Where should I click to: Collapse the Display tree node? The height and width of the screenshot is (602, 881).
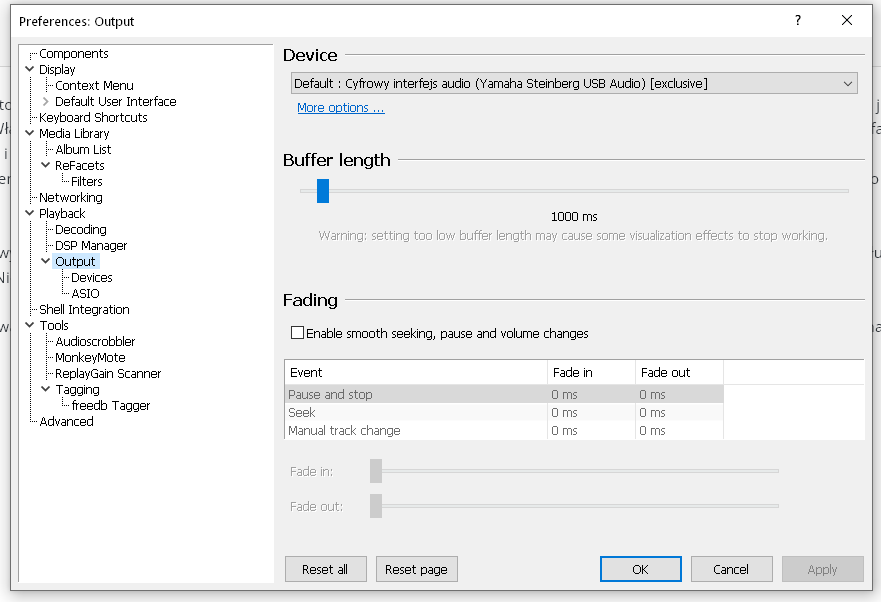[29, 70]
